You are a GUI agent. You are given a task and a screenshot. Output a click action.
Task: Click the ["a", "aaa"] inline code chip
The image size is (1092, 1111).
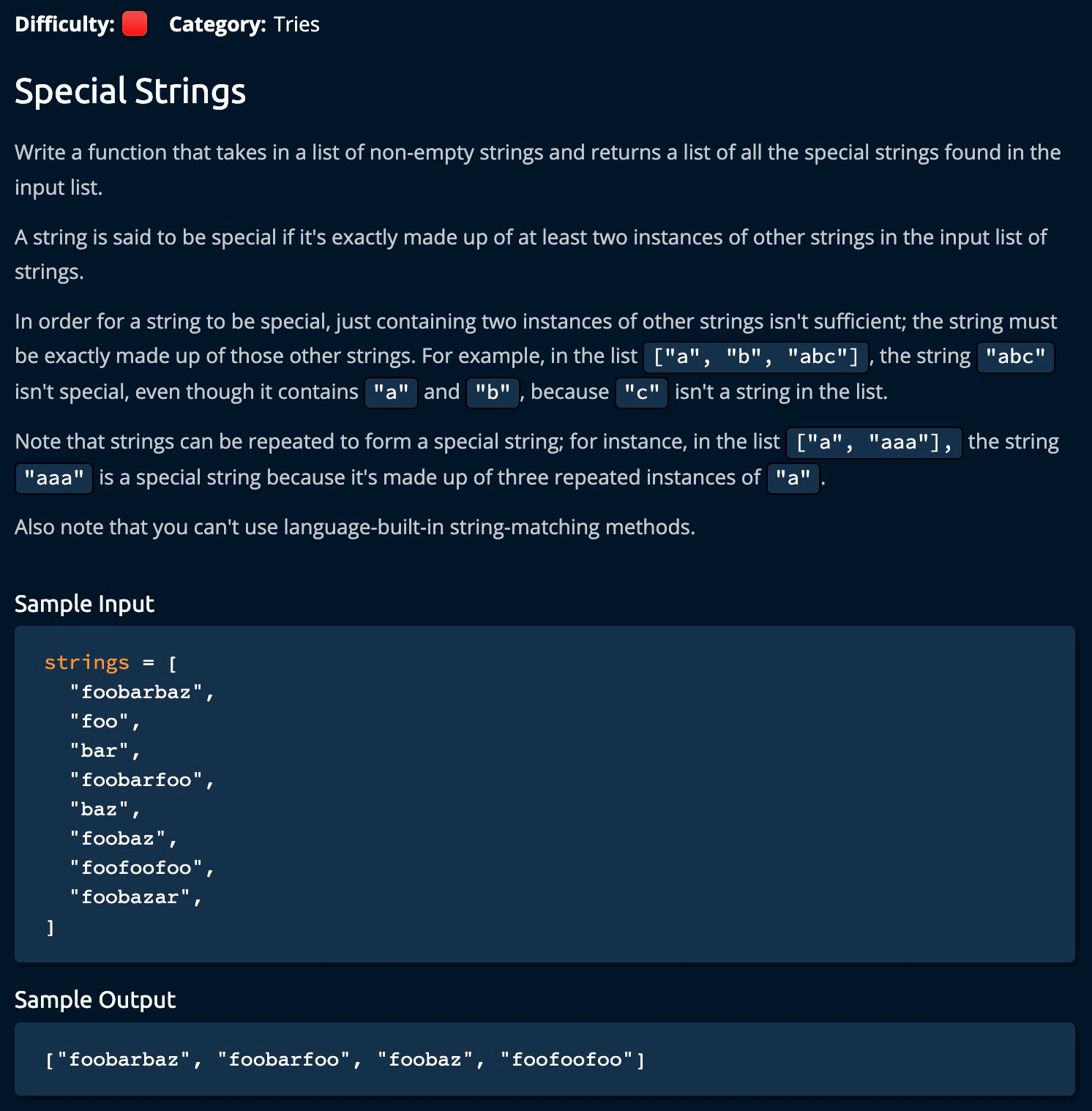pyautogui.click(x=874, y=443)
